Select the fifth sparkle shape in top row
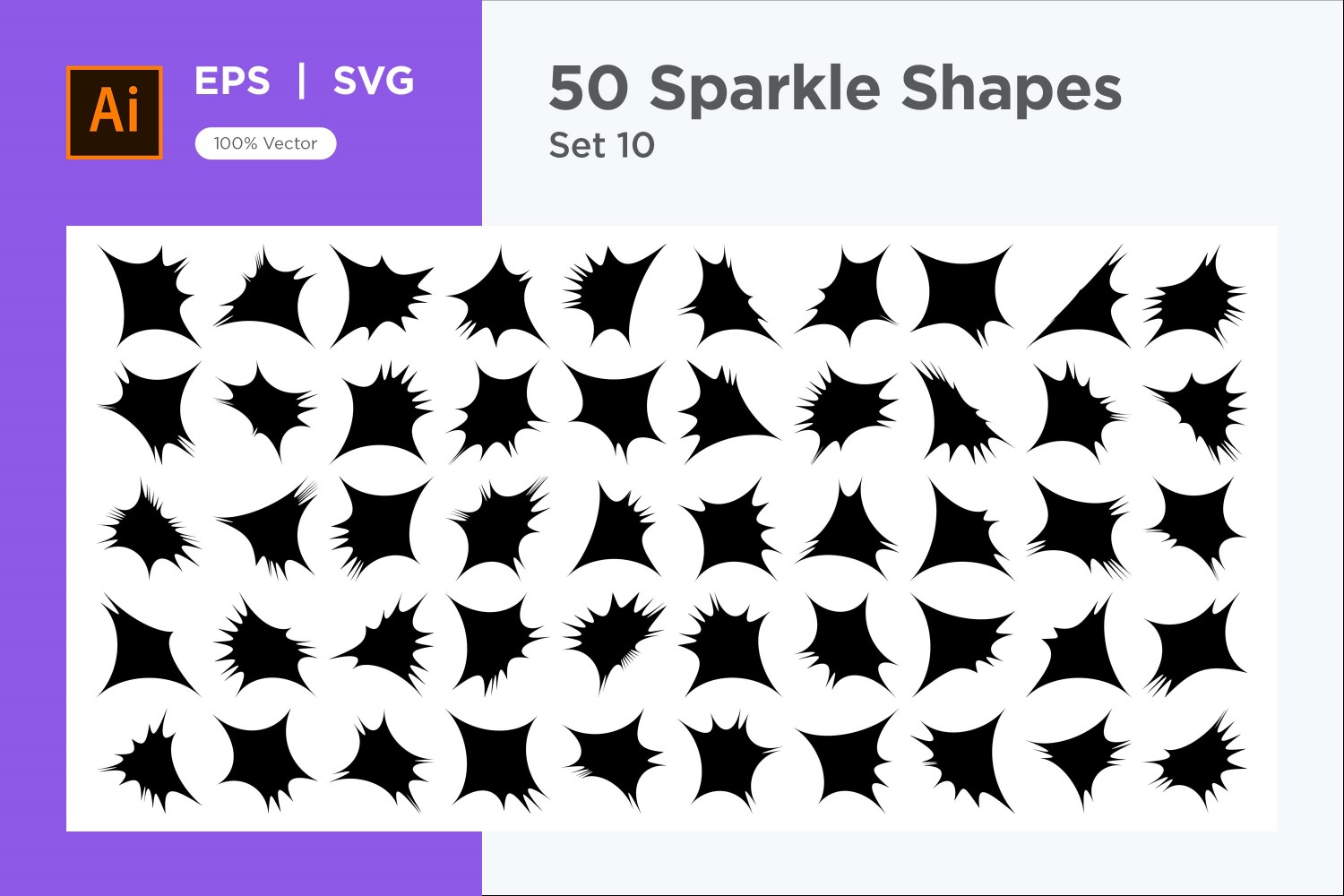1344x896 pixels. pos(611,296)
